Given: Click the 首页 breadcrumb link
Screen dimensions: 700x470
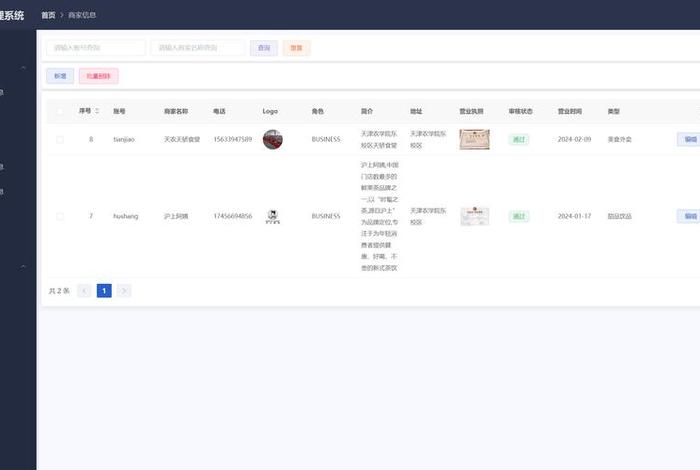Looking at the screenshot, I should (48, 15).
